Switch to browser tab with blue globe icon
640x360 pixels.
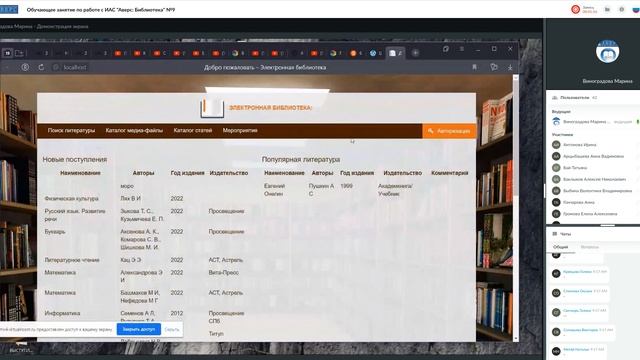(376, 53)
